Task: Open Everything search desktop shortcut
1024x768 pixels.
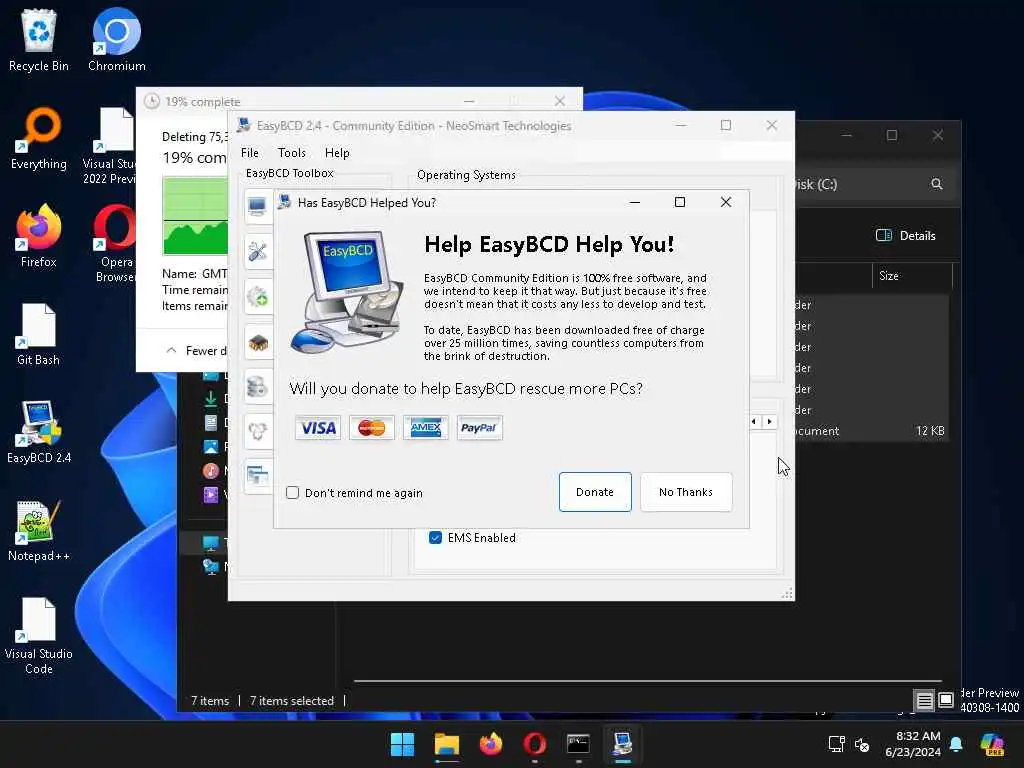Action: click(39, 138)
